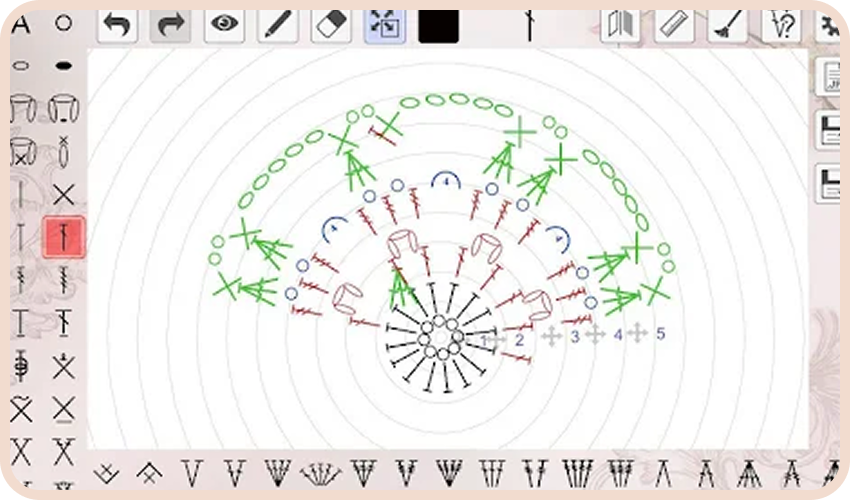Select the first plain inverted-V decrease symbol
Image resolution: width=850 pixels, height=500 pixels.
click(x=663, y=473)
